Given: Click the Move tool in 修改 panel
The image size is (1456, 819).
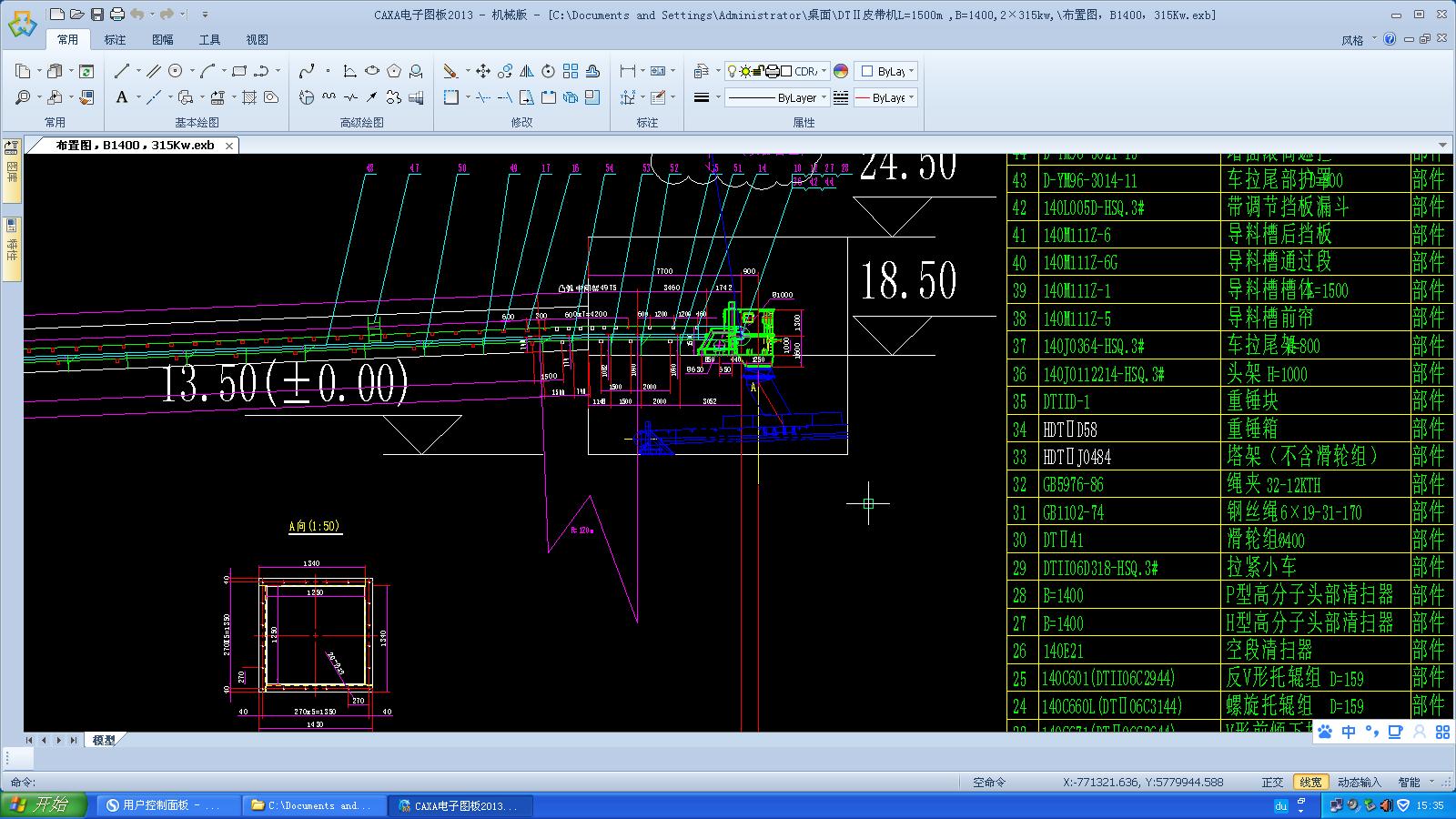Looking at the screenshot, I should pyautogui.click(x=481, y=72).
